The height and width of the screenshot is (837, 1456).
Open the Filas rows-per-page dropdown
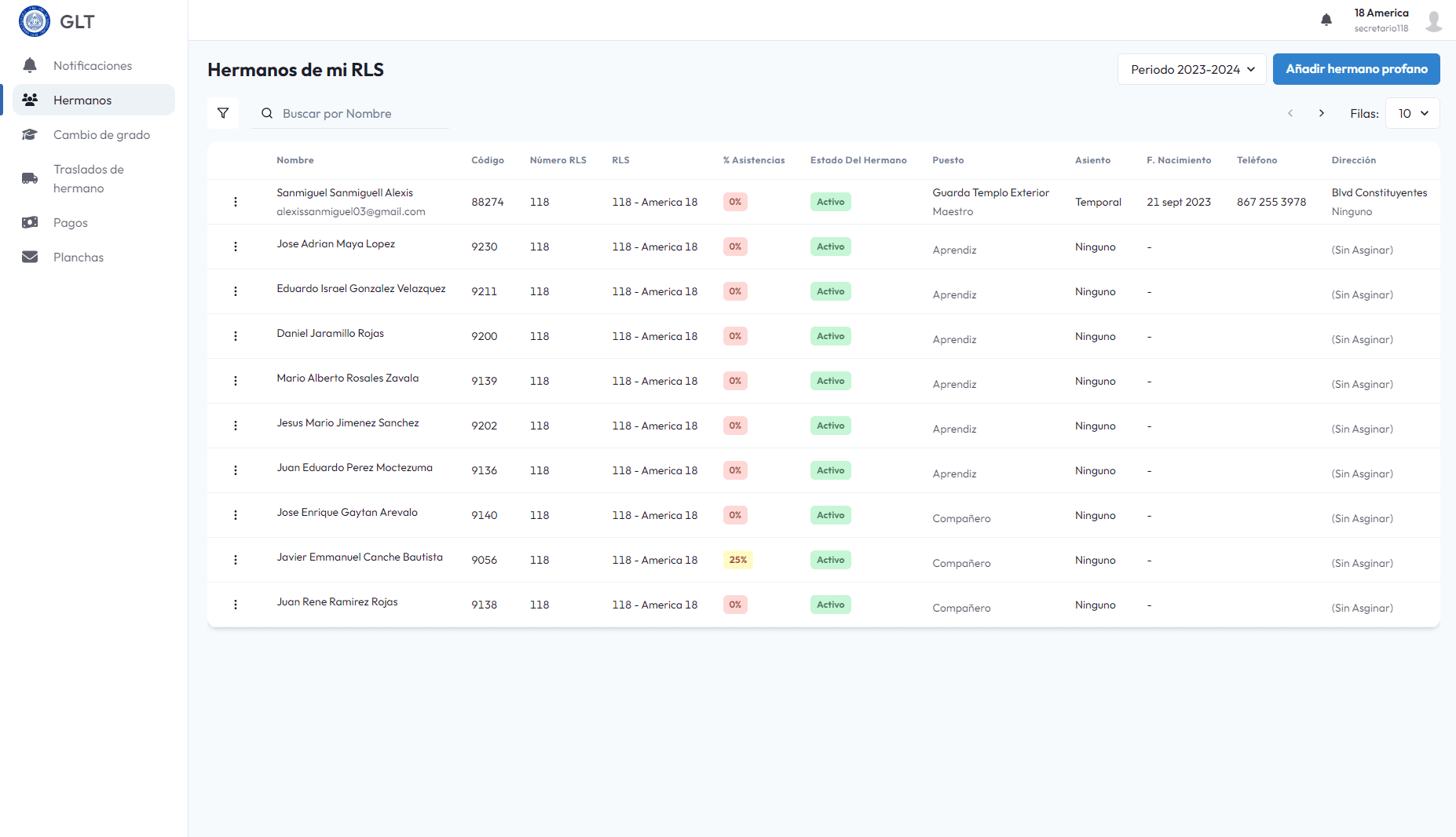[x=1412, y=113]
